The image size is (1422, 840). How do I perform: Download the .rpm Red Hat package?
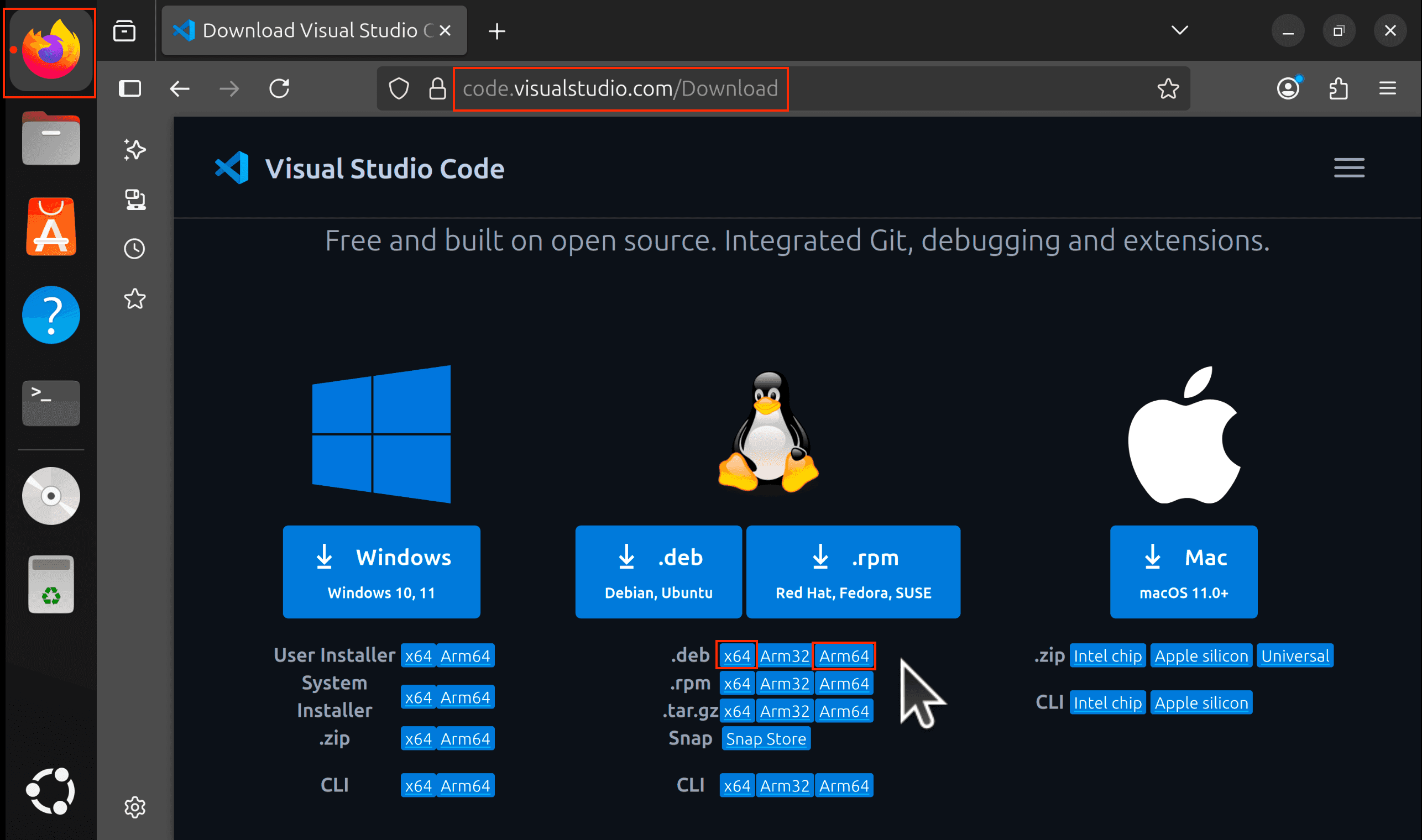(853, 572)
